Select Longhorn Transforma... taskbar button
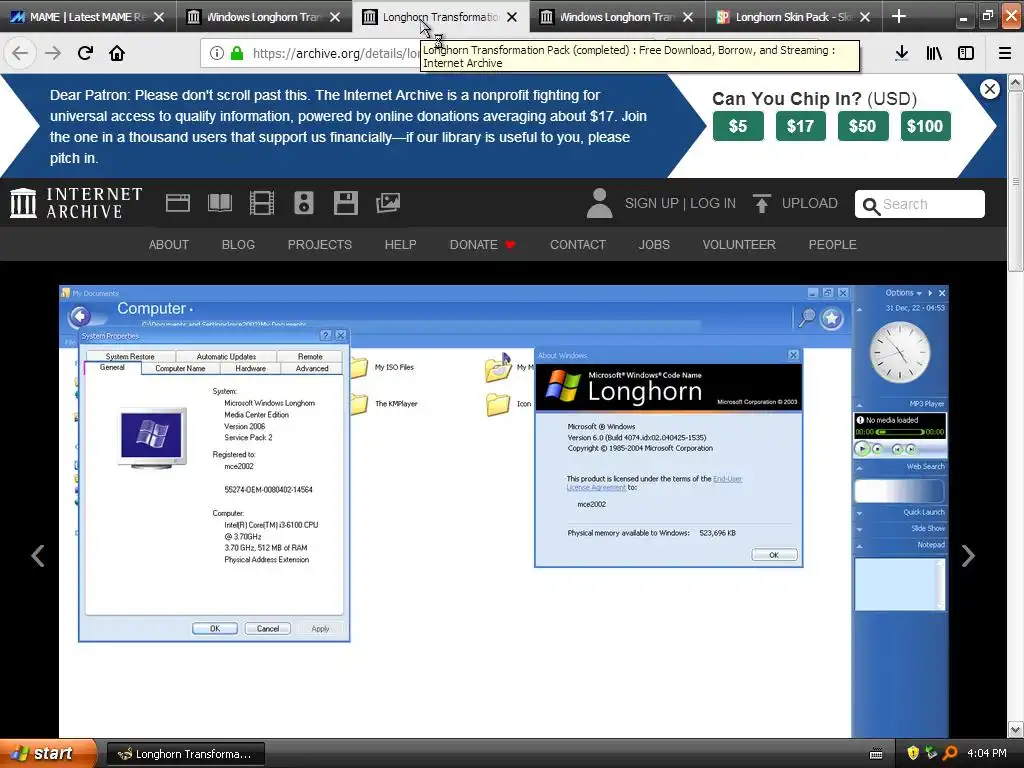This screenshot has width=1024, height=768. pos(185,754)
